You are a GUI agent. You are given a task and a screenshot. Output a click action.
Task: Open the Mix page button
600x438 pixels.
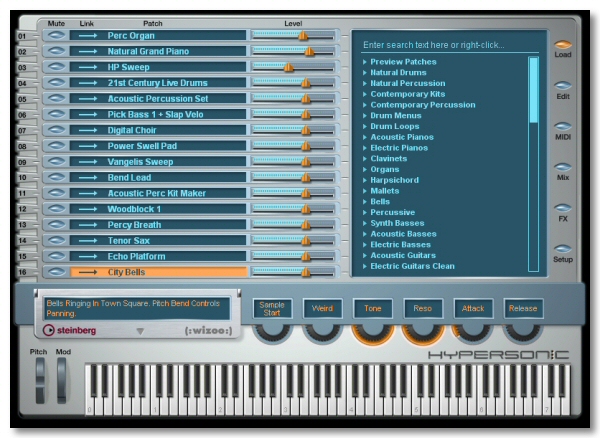tap(563, 167)
